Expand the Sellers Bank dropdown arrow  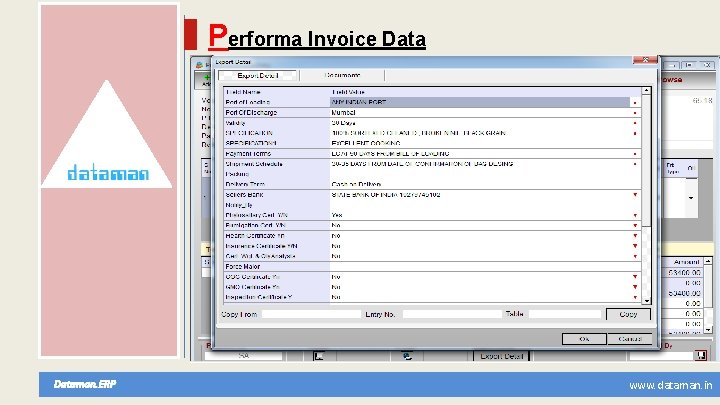[635, 195]
